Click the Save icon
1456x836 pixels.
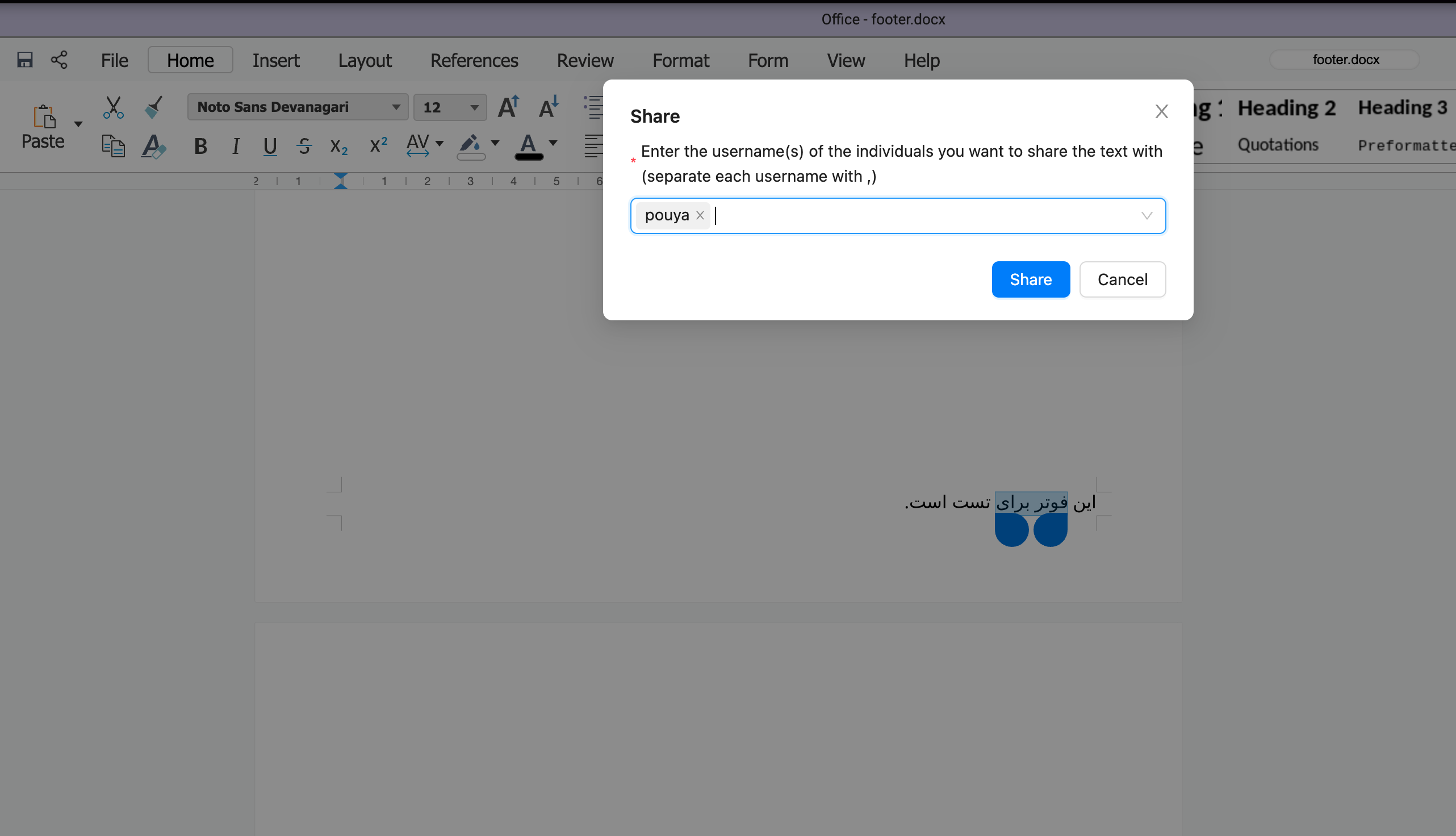[x=24, y=60]
